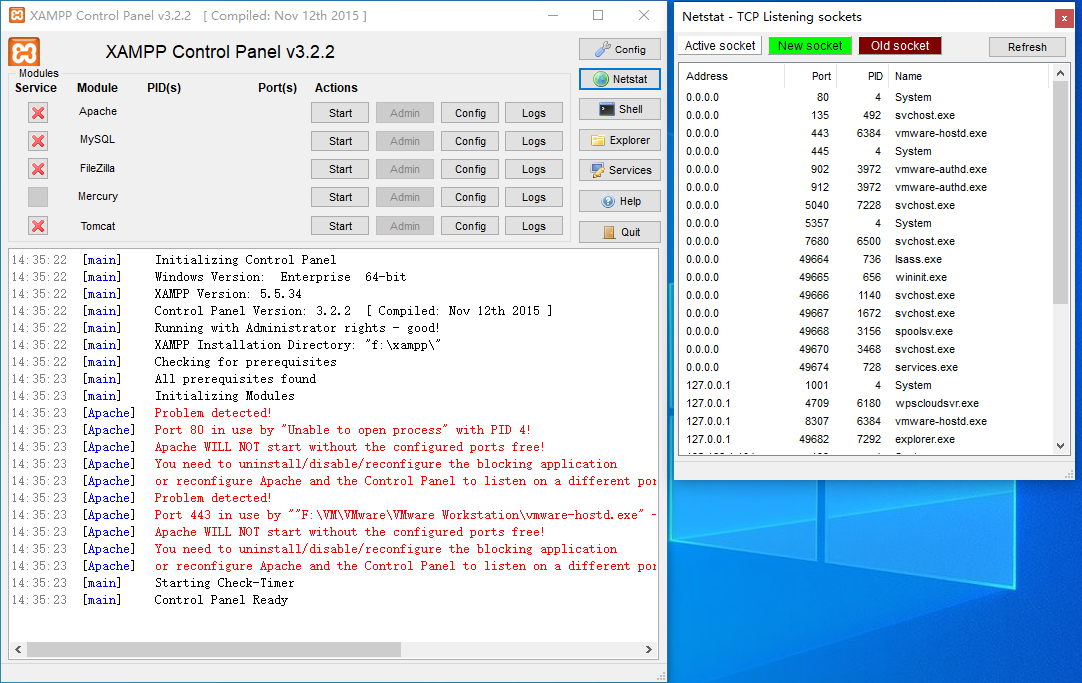This screenshot has height=683, width=1082.
Task: Toggle the Mercury service checkbox
Action: (x=38, y=197)
